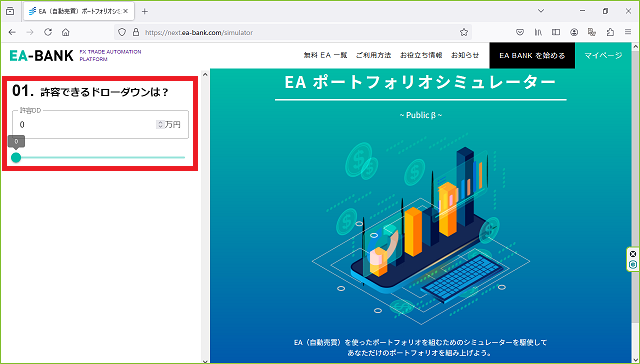This screenshot has height=364, width=640.
Task: Click the EA ポートフォリオシミュレーター heading
Action: (x=420, y=82)
